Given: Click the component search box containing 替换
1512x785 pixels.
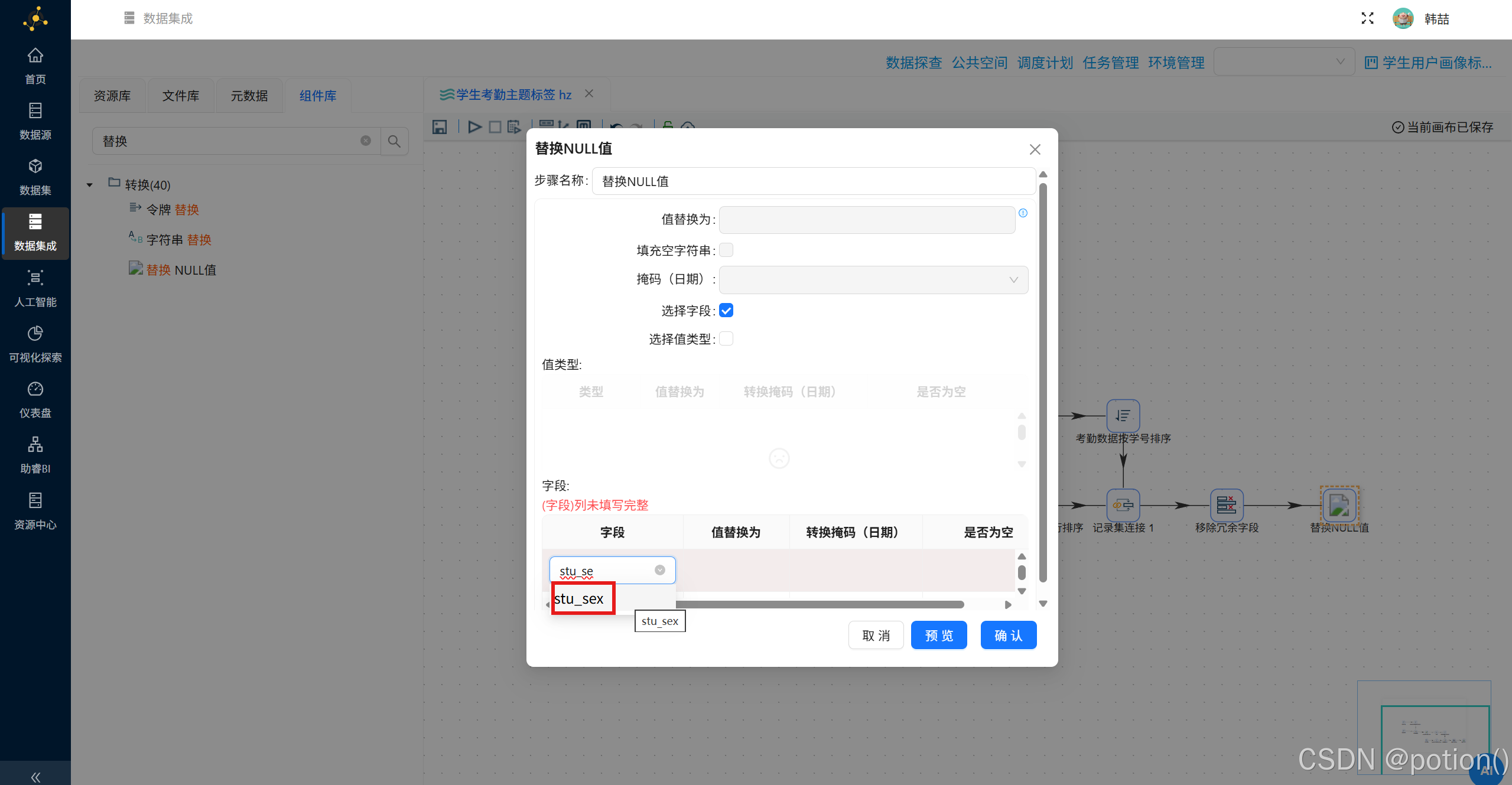Looking at the screenshot, I should coord(236,141).
